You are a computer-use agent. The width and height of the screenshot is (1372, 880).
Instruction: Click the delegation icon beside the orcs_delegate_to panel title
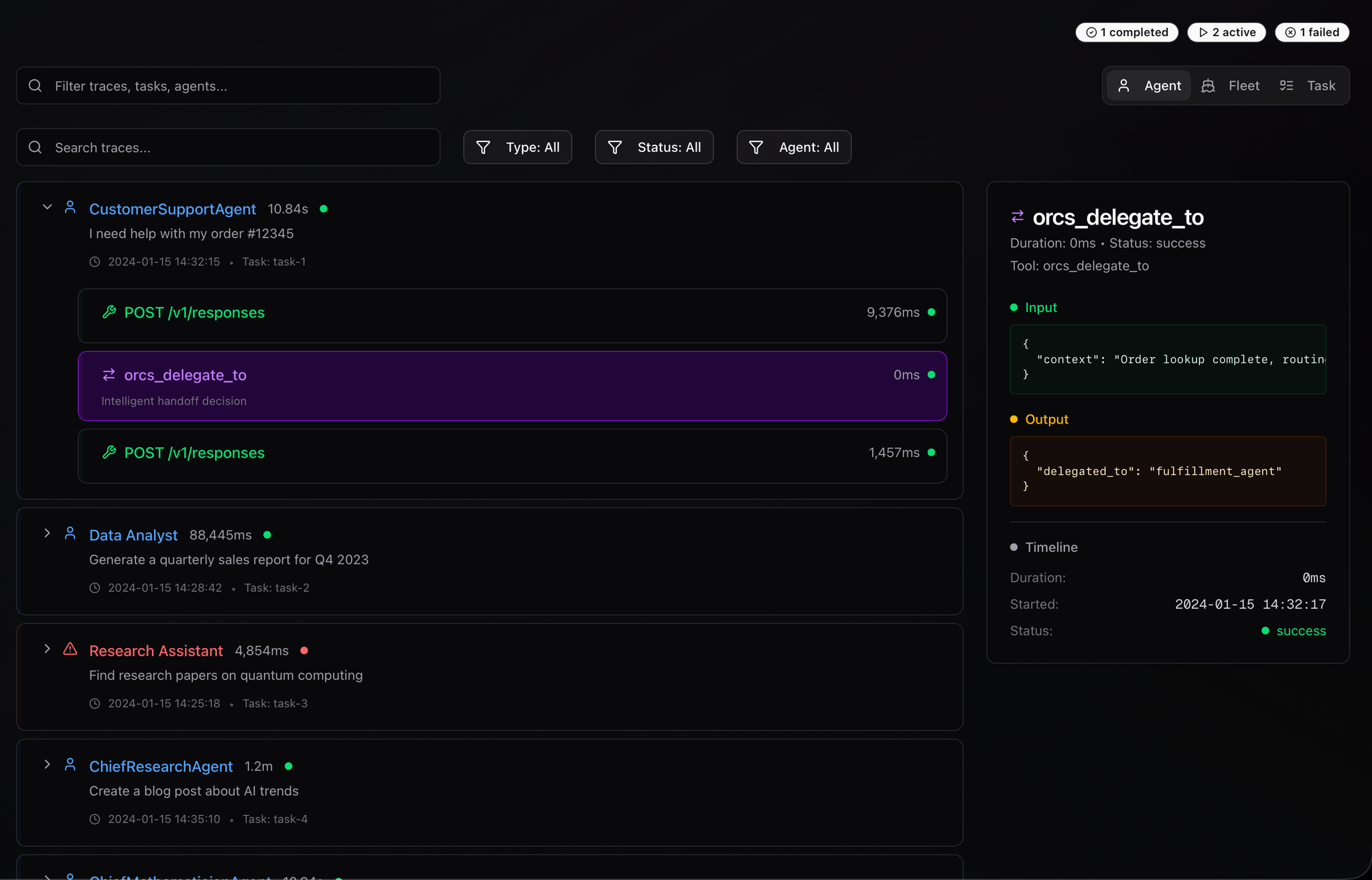pos(1018,216)
